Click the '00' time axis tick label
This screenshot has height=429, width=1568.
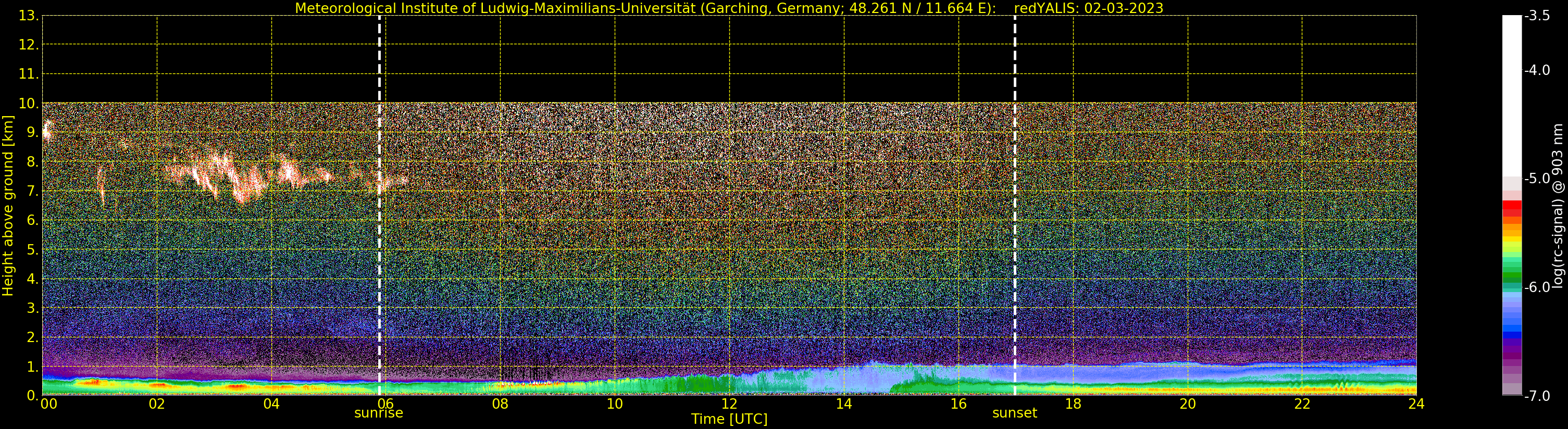pyautogui.click(x=48, y=404)
